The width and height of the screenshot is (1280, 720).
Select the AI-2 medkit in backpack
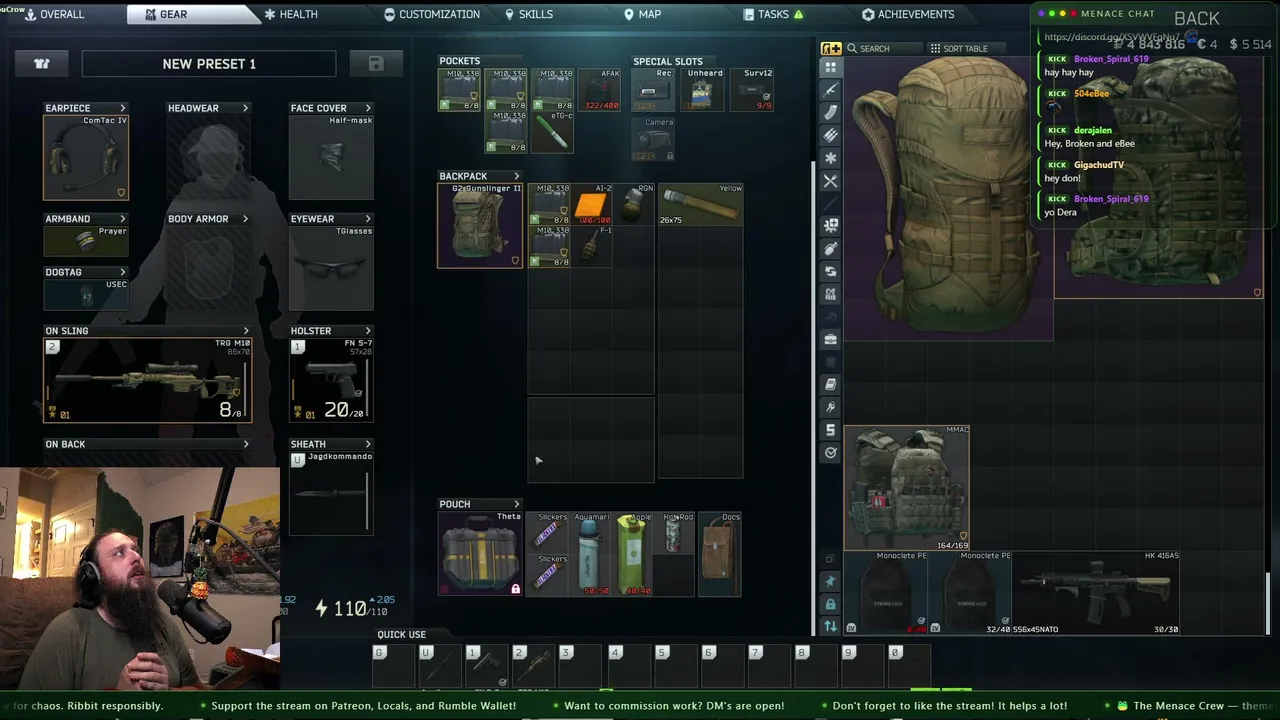(x=592, y=205)
